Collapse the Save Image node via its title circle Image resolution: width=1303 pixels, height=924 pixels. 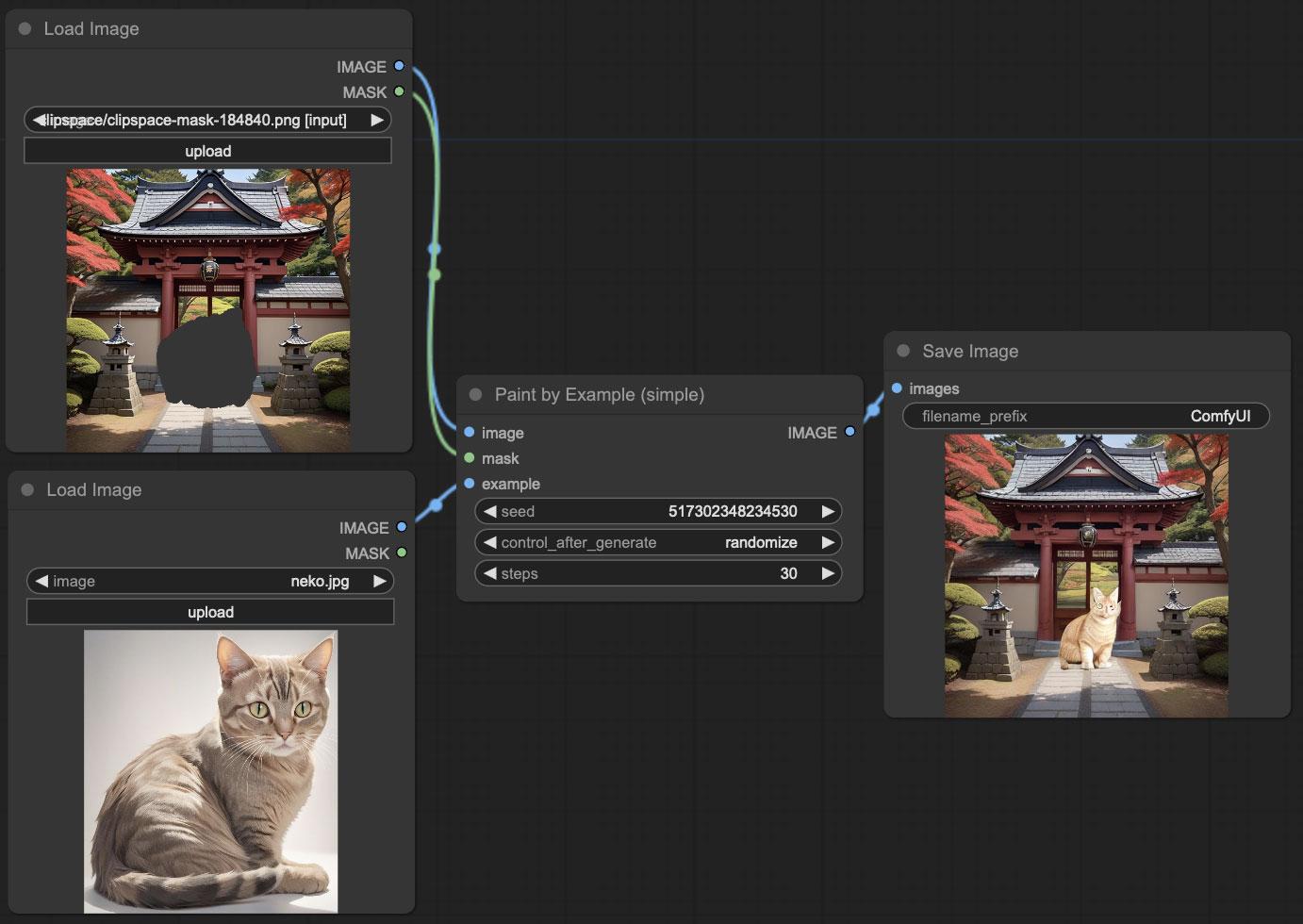pyautogui.click(x=903, y=350)
